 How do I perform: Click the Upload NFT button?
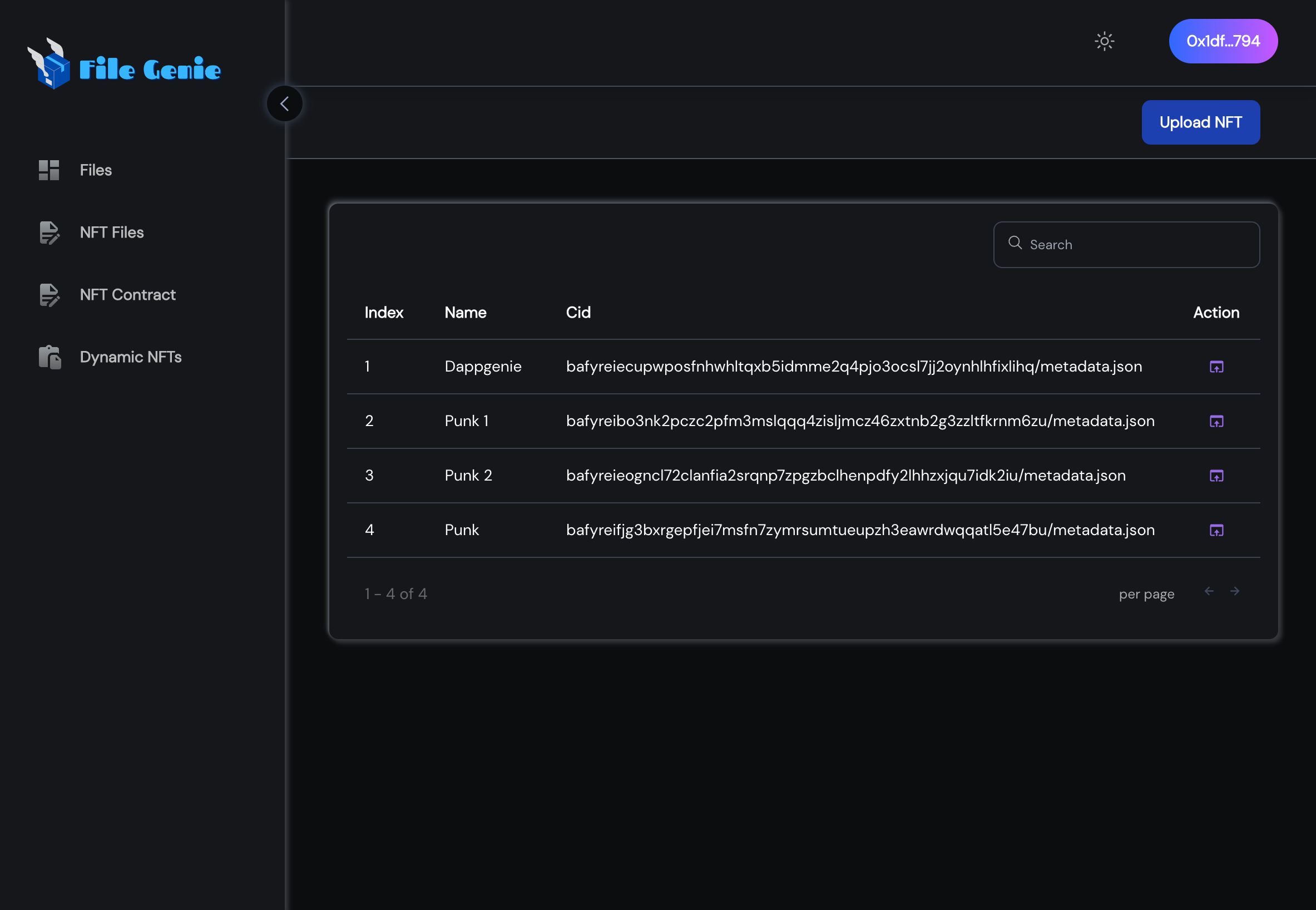coord(1200,122)
